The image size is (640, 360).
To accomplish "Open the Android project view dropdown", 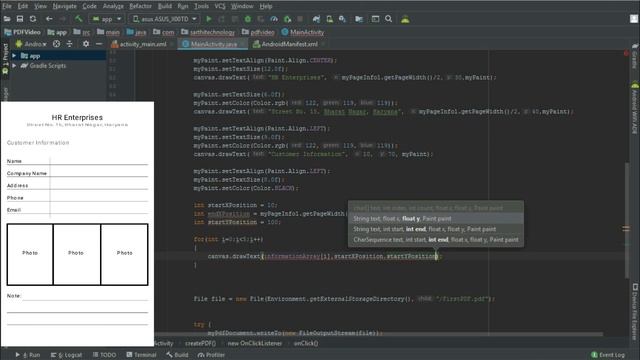I will pos(32,44).
